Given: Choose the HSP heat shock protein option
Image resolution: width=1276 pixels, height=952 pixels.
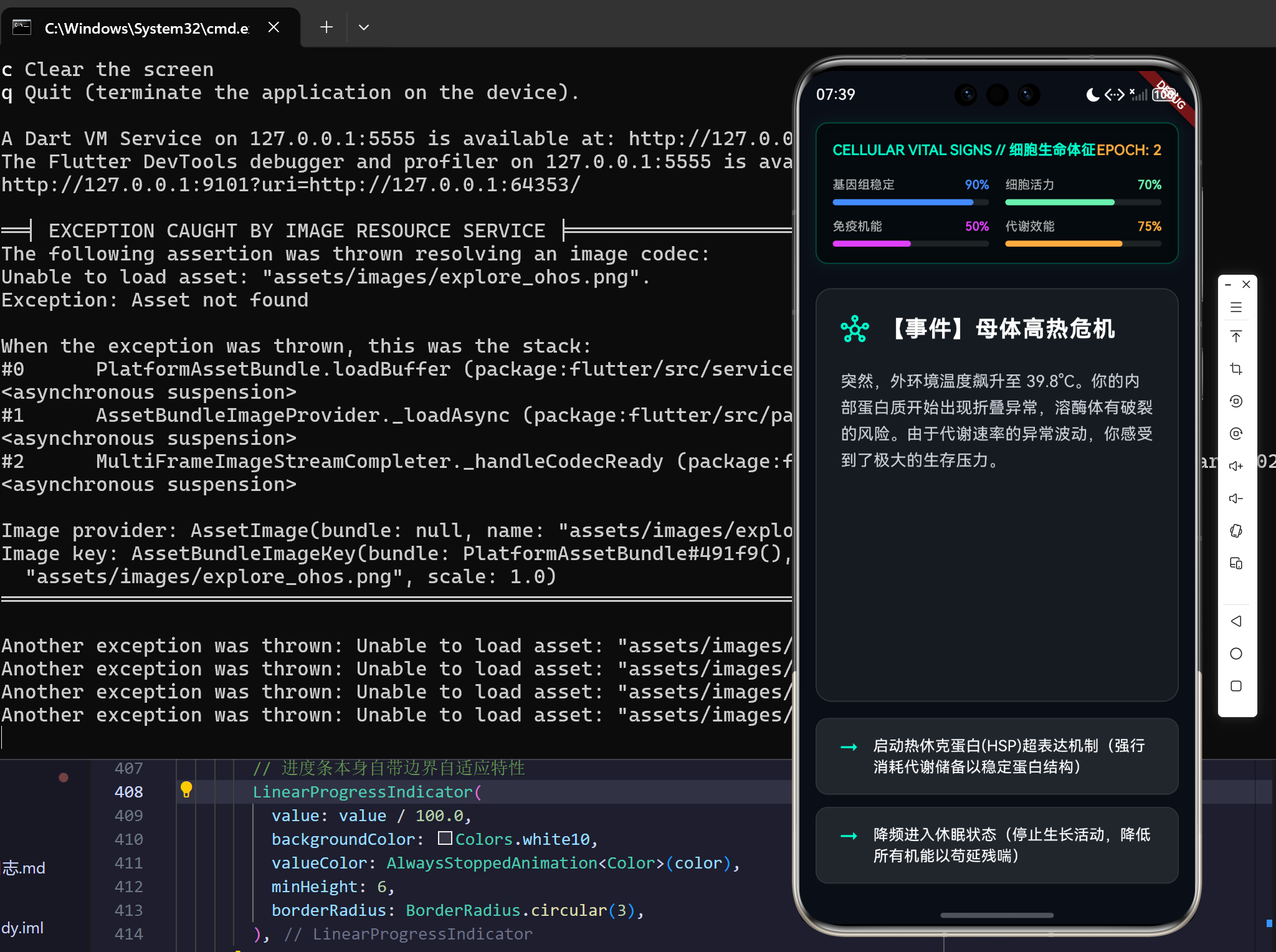Looking at the screenshot, I should pos(996,756).
